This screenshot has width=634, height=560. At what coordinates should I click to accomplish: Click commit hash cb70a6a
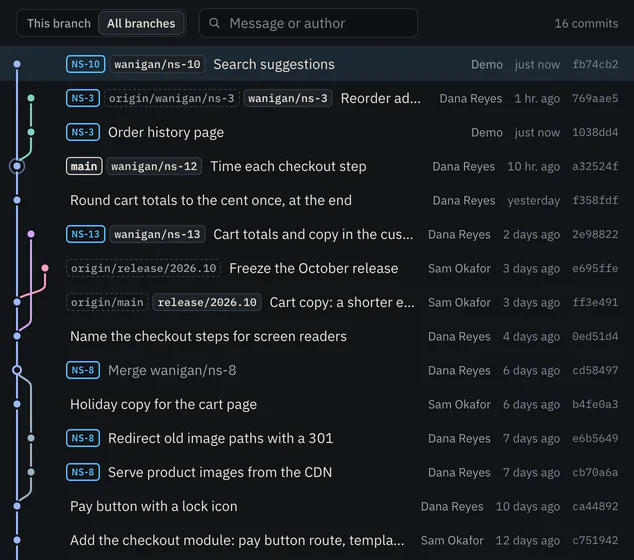click(x=595, y=472)
